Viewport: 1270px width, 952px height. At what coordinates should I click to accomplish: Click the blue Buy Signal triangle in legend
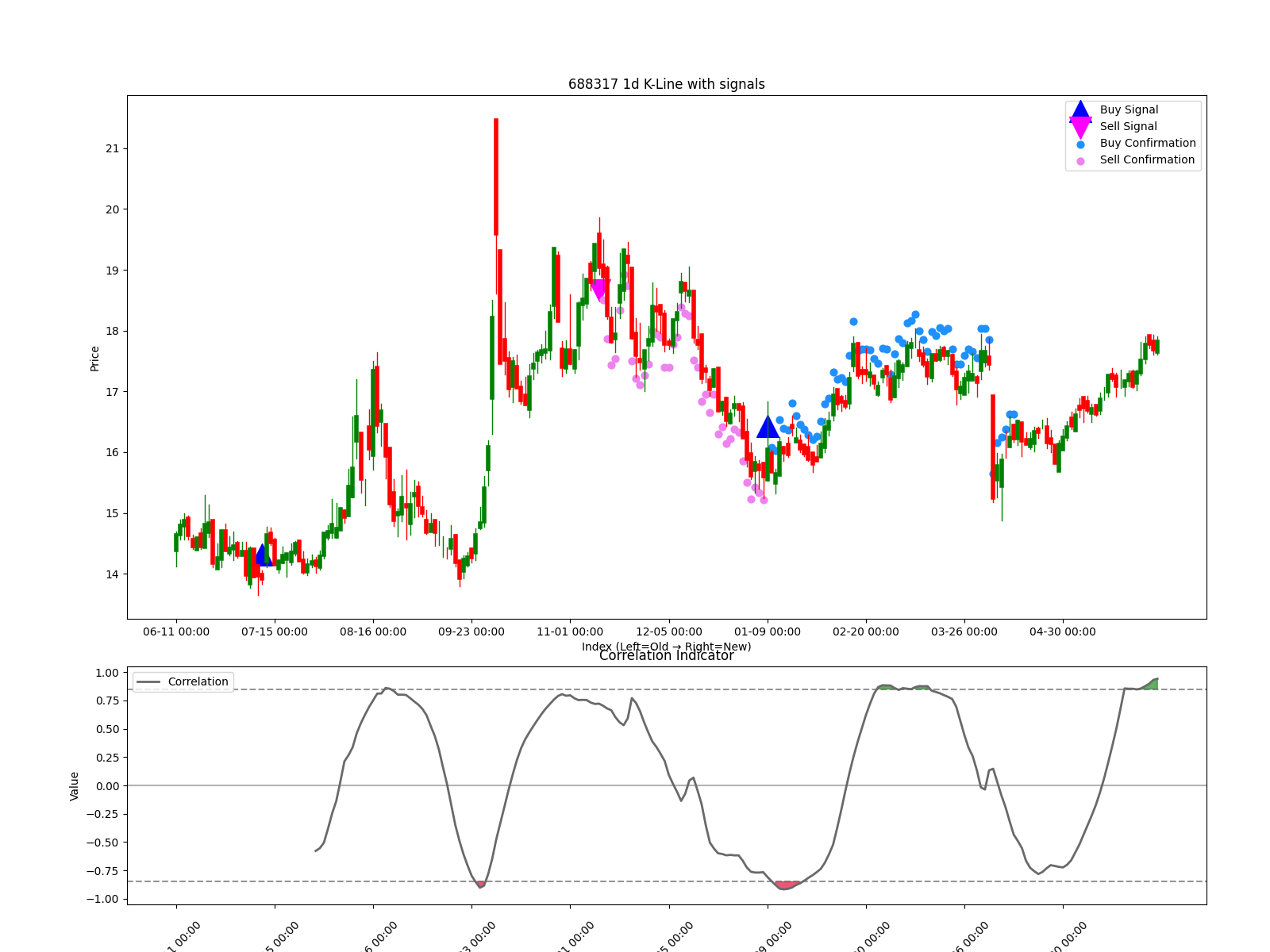click(x=1080, y=110)
